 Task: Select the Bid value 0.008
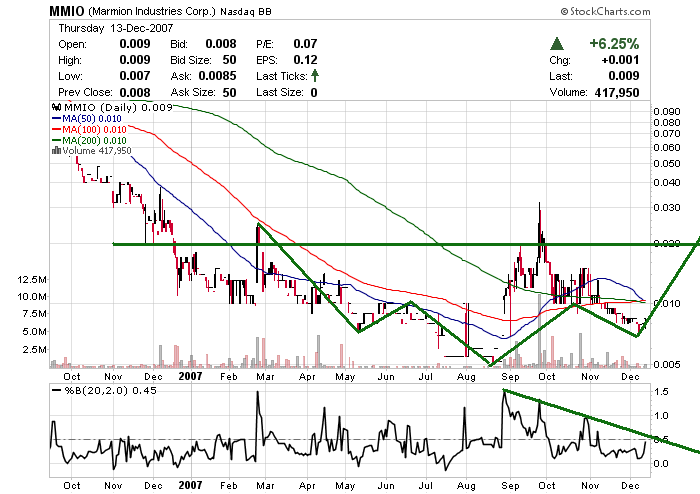(x=221, y=44)
